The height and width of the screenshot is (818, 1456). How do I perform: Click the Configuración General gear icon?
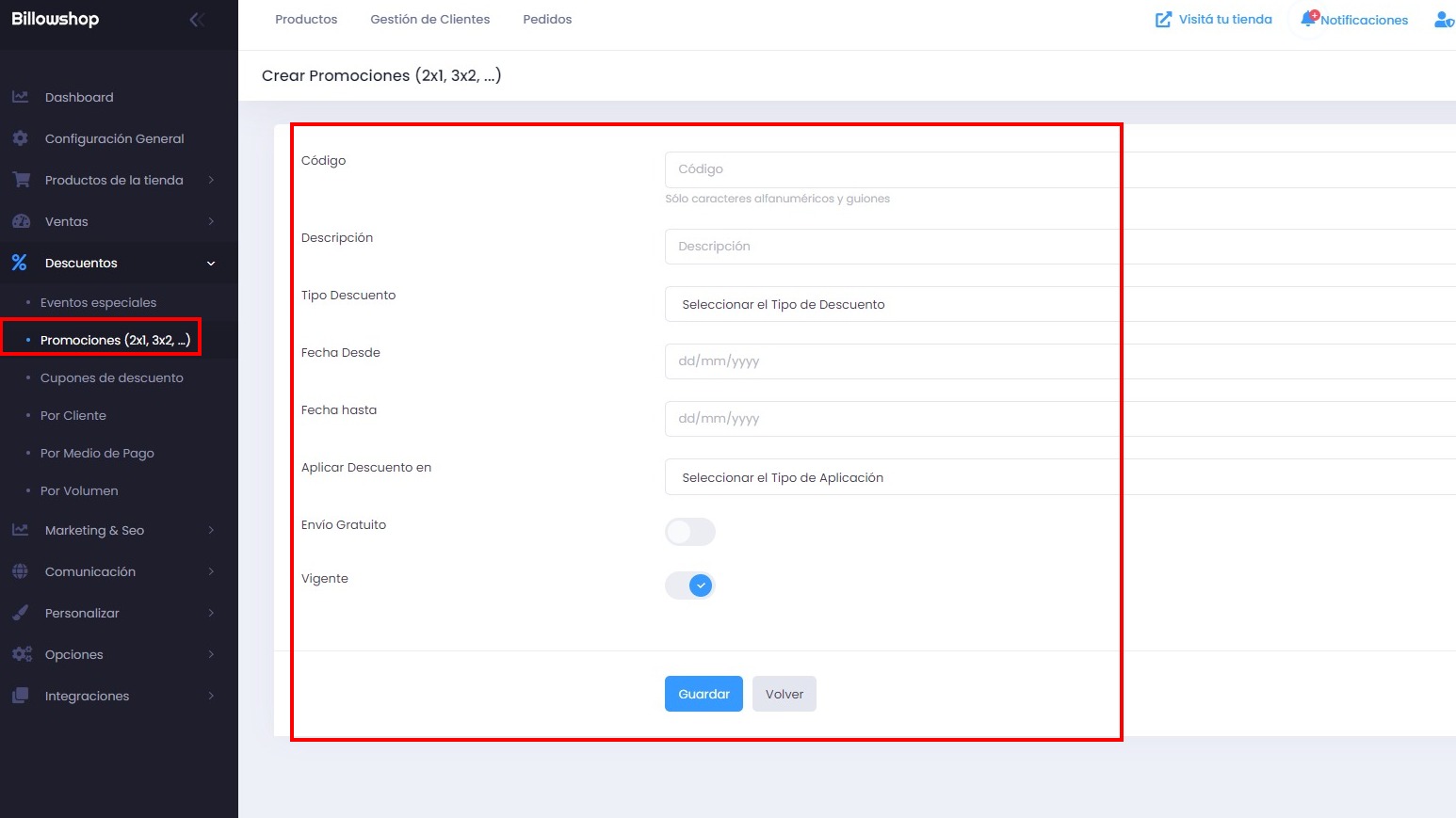click(20, 138)
